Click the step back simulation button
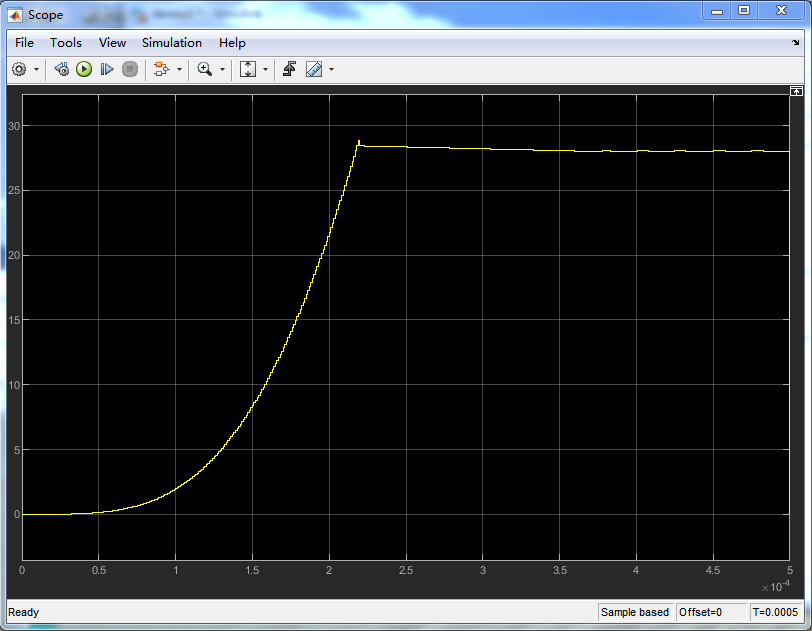The height and width of the screenshot is (631, 812). 61,69
